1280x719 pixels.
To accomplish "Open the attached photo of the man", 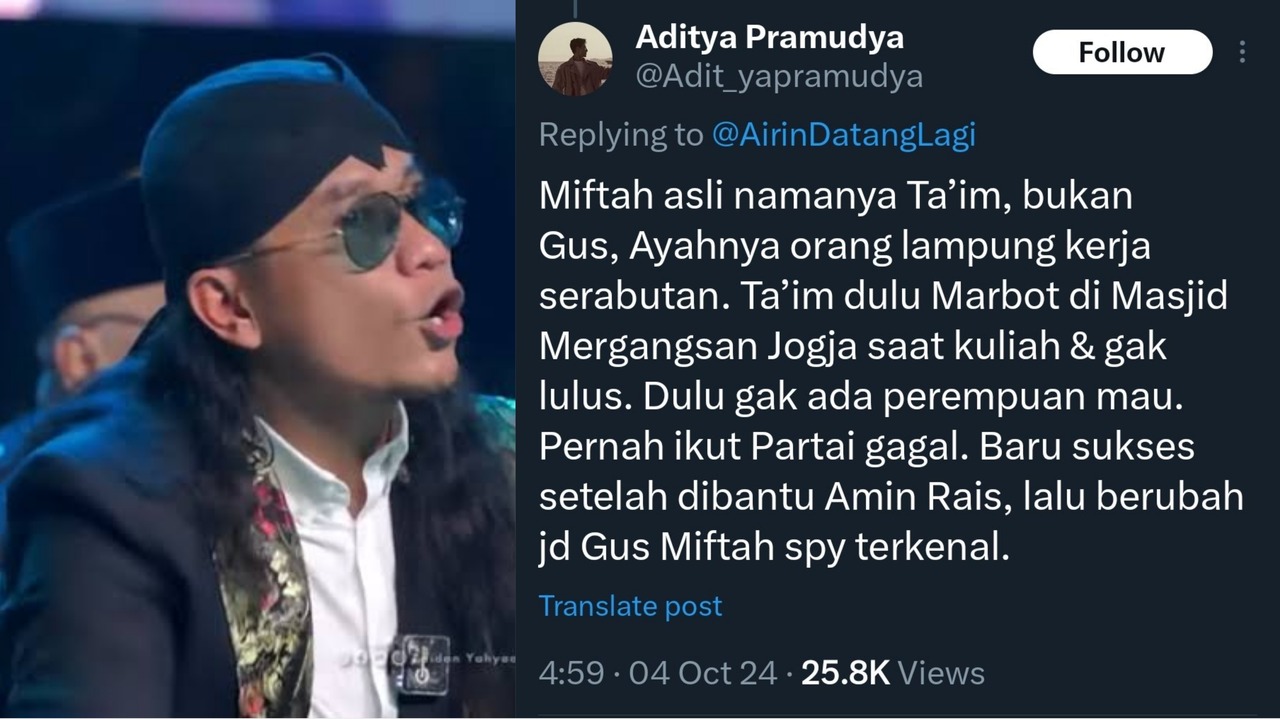I will click(257, 360).
